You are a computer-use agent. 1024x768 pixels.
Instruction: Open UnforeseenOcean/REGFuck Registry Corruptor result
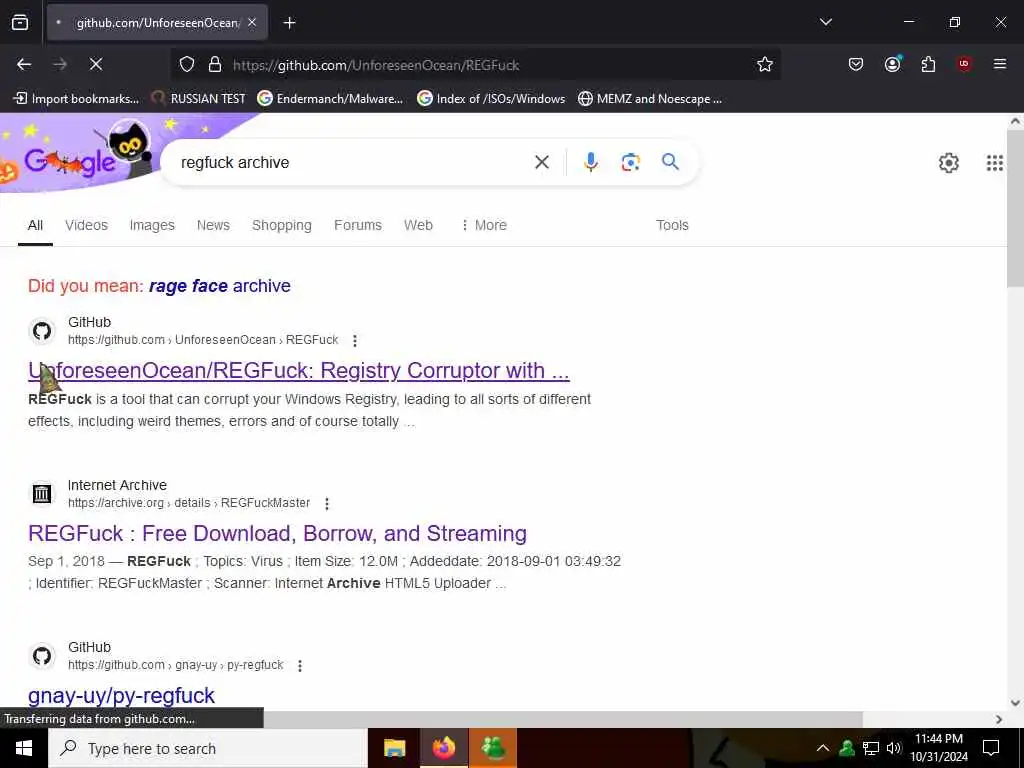point(299,370)
